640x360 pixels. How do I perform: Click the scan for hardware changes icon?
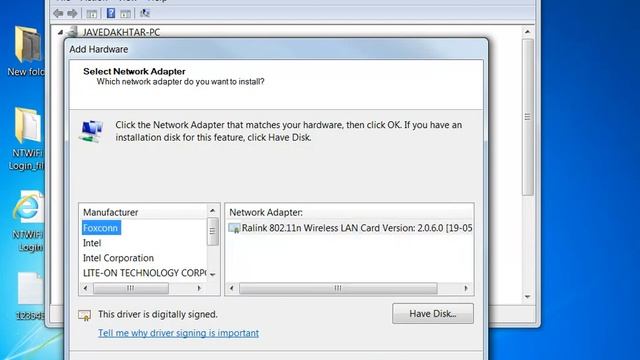[x=144, y=13]
